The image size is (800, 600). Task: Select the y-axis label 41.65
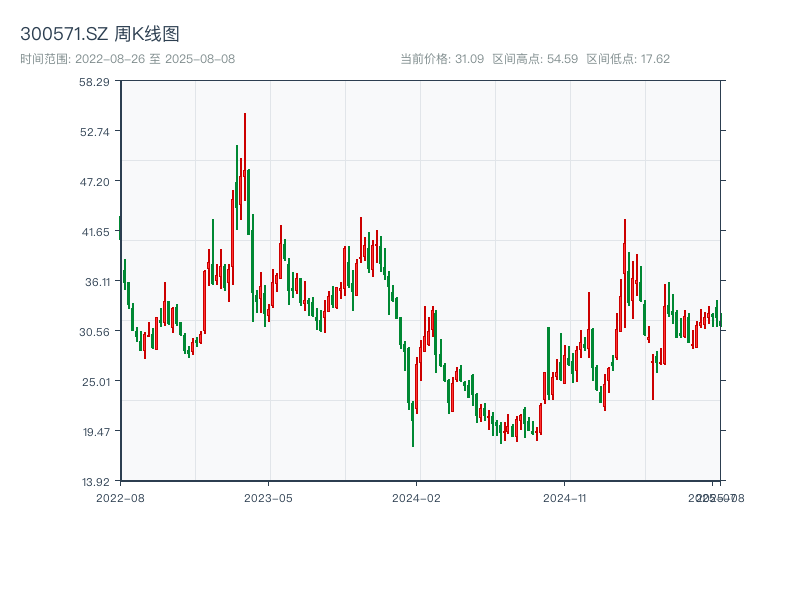point(95,232)
